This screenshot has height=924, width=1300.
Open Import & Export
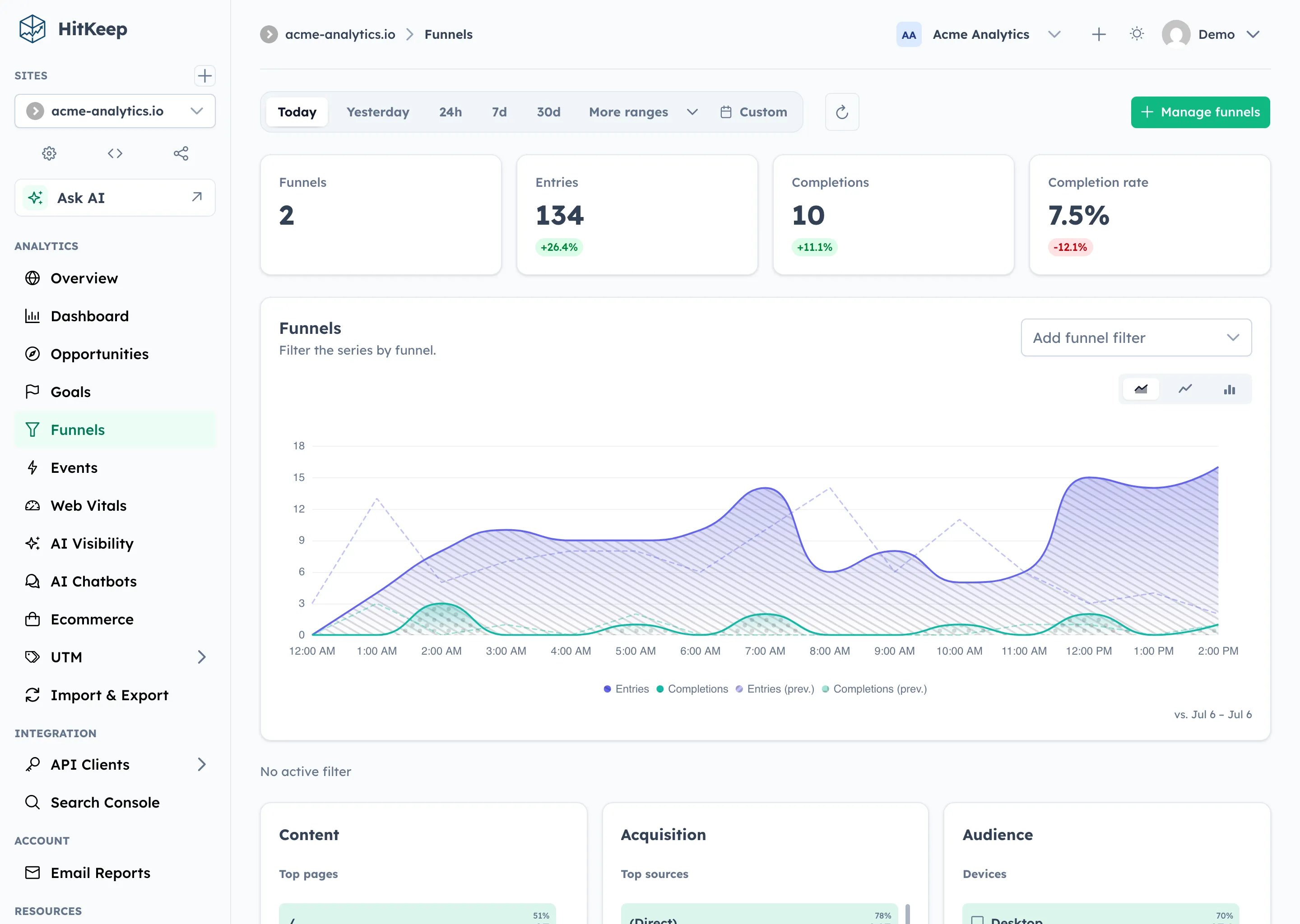click(115, 695)
